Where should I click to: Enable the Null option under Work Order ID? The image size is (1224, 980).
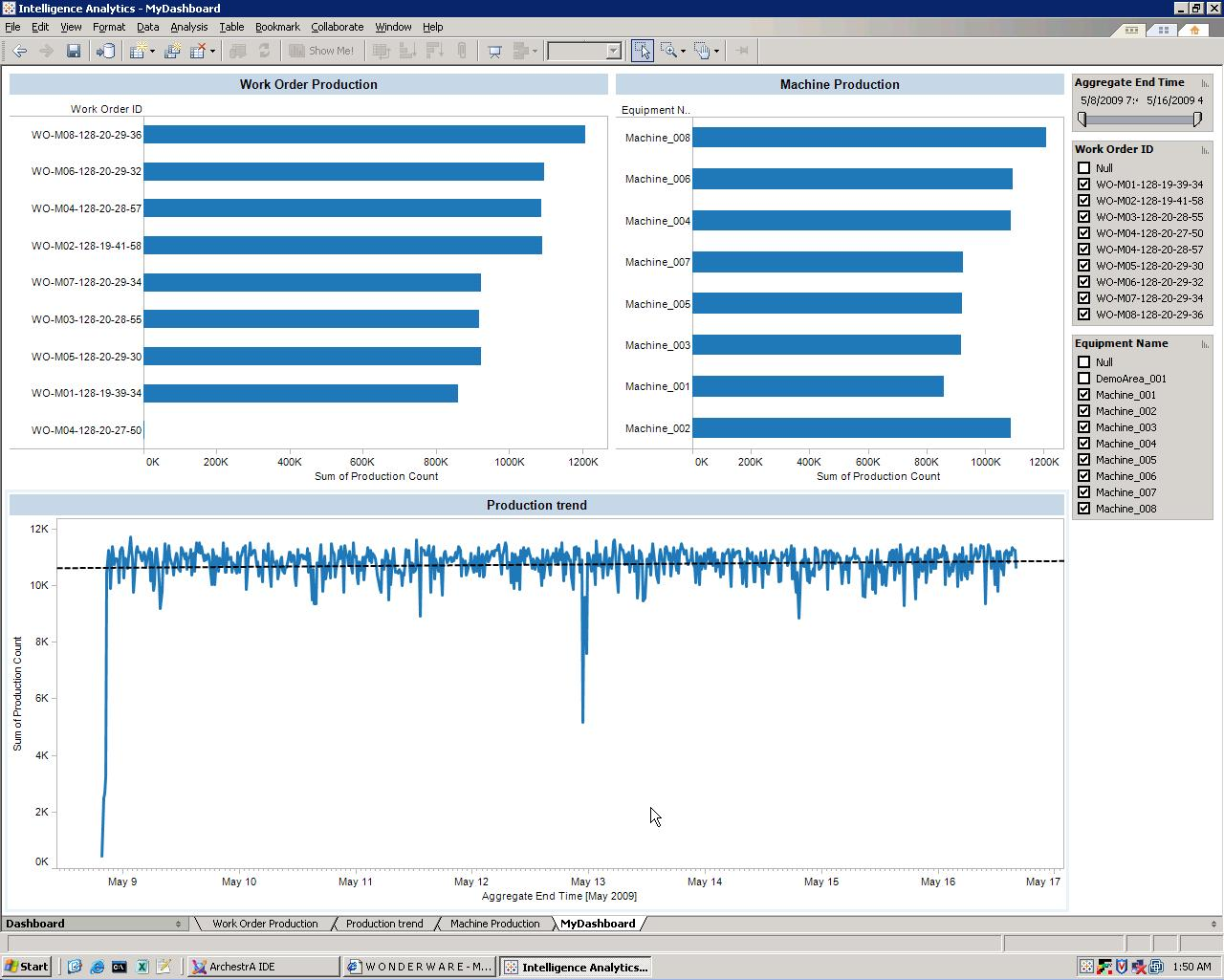pyautogui.click(x=1084, y=167)
